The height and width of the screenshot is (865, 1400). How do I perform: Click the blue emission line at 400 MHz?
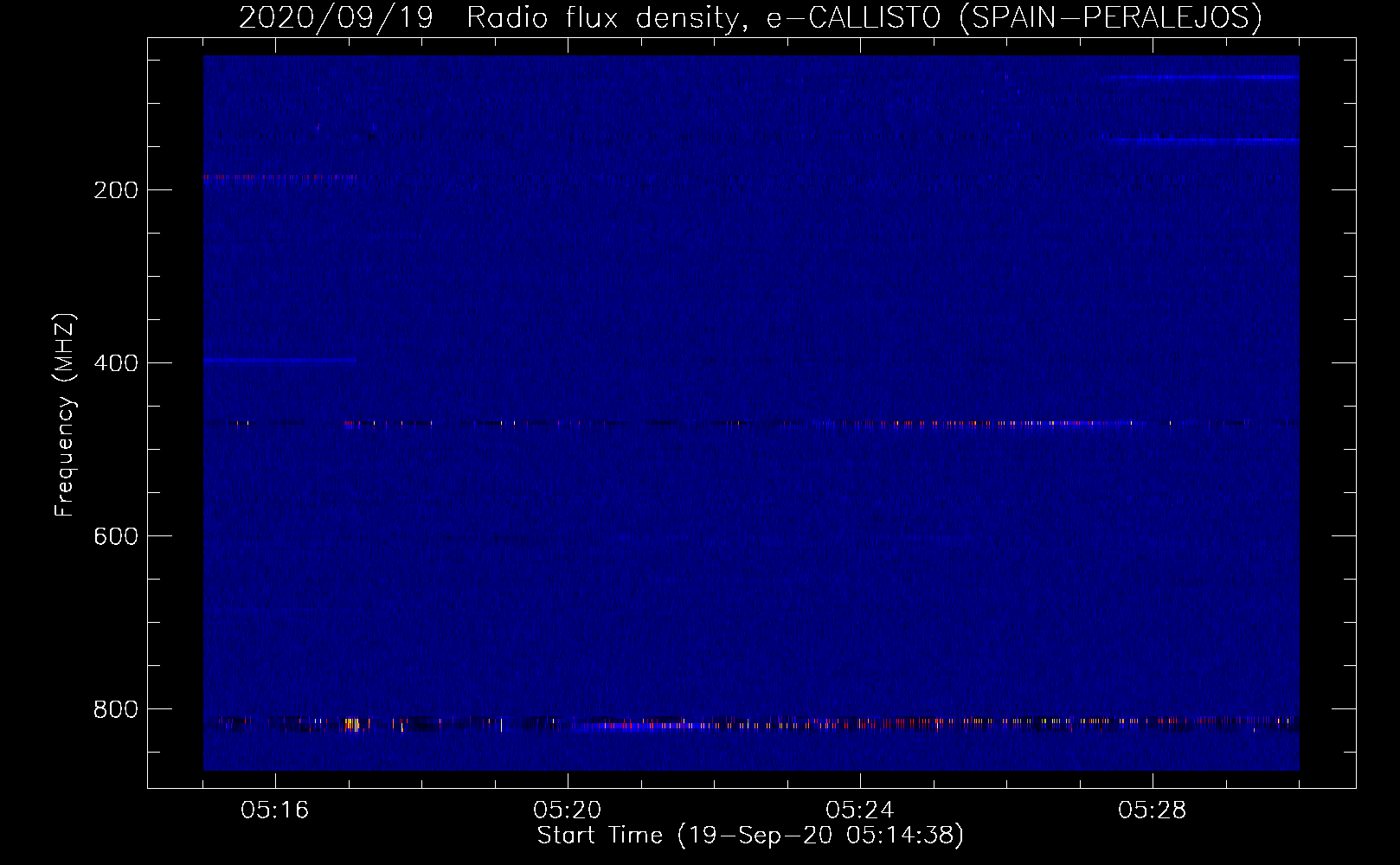point(279,359)
